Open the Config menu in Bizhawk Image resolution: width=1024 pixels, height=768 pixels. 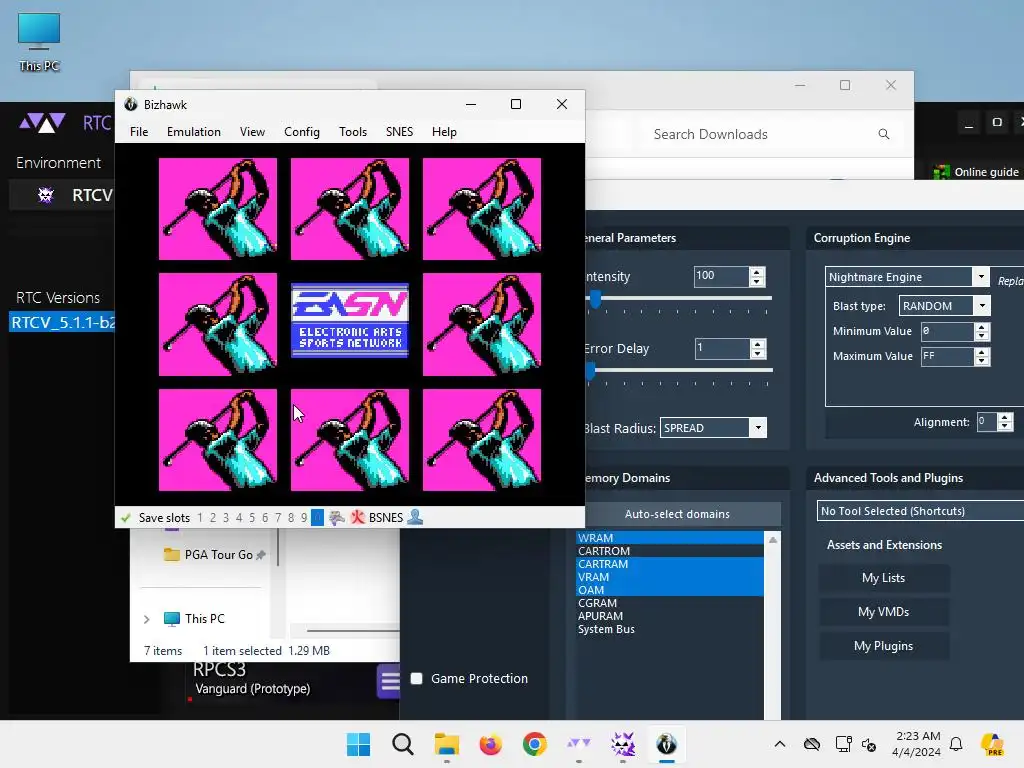point(302,132)
